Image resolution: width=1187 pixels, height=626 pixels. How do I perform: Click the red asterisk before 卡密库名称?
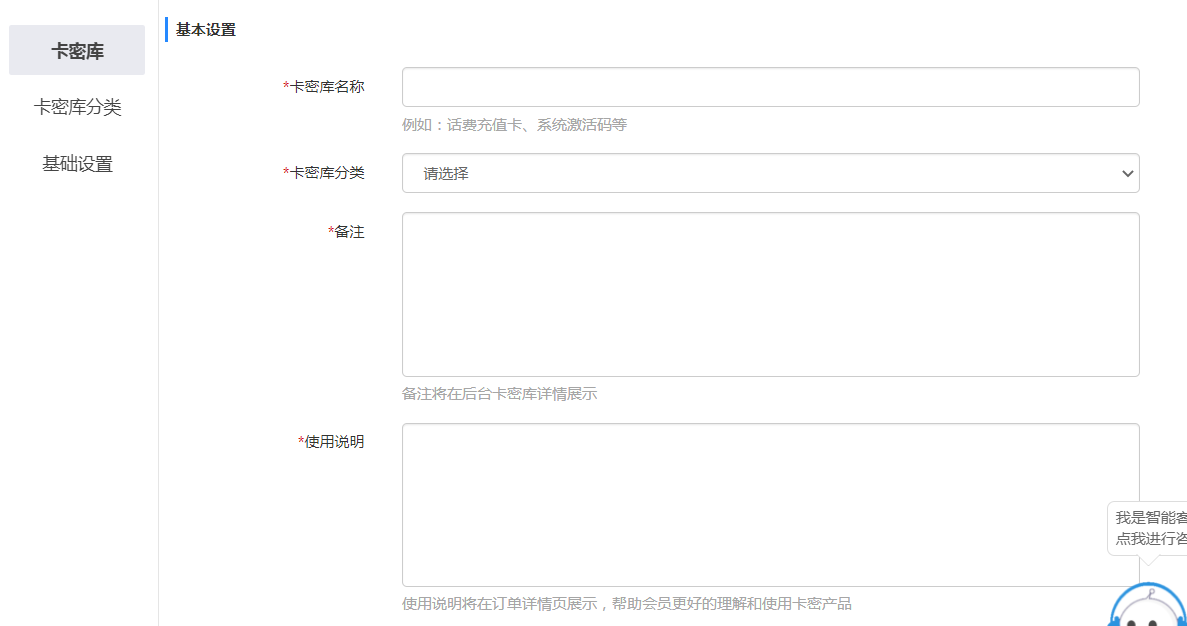click(286, 87)
